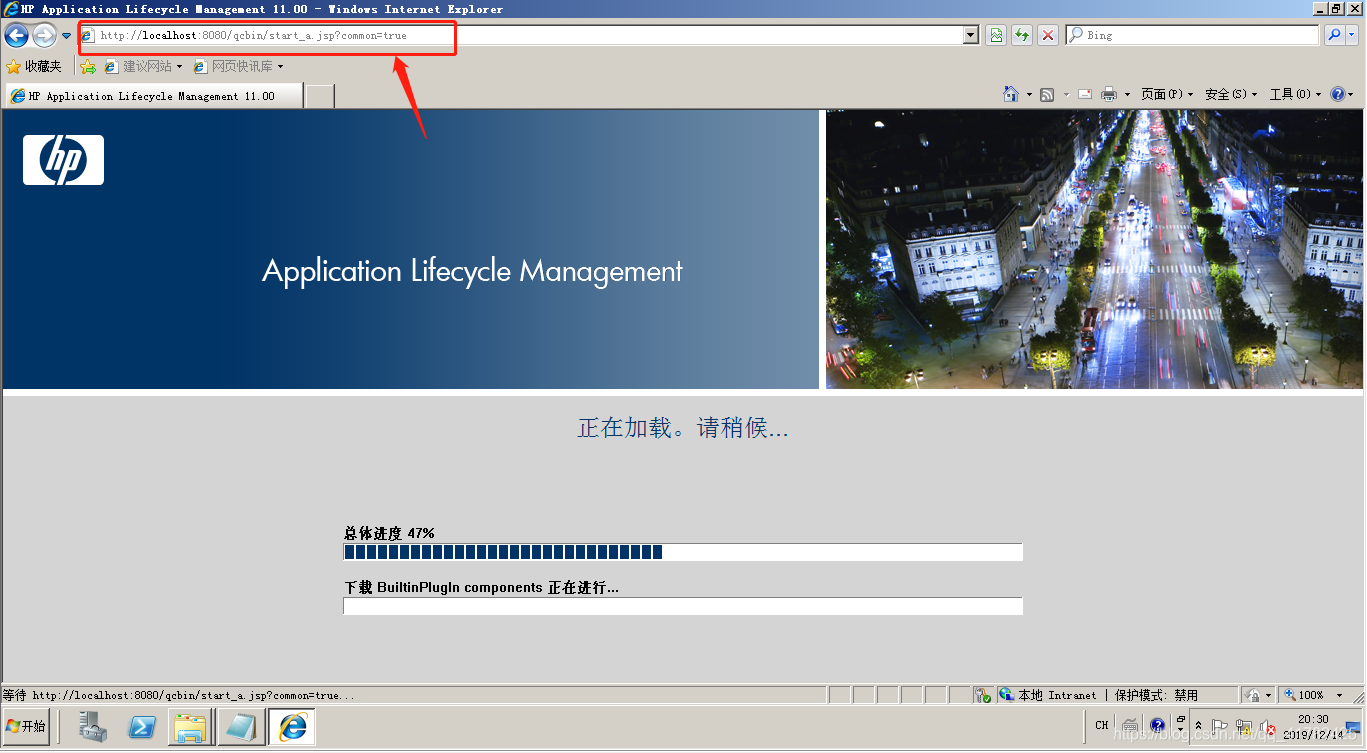Click the Action Center flag tray icon

click(x=1221, y=727)
